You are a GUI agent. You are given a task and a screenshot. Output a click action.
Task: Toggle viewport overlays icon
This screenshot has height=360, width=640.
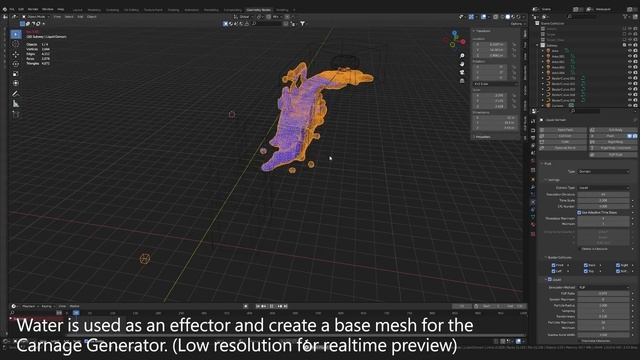coord(484,17)
